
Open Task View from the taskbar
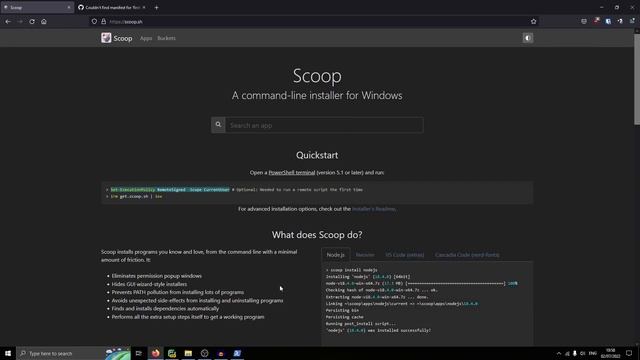point(139,353)
